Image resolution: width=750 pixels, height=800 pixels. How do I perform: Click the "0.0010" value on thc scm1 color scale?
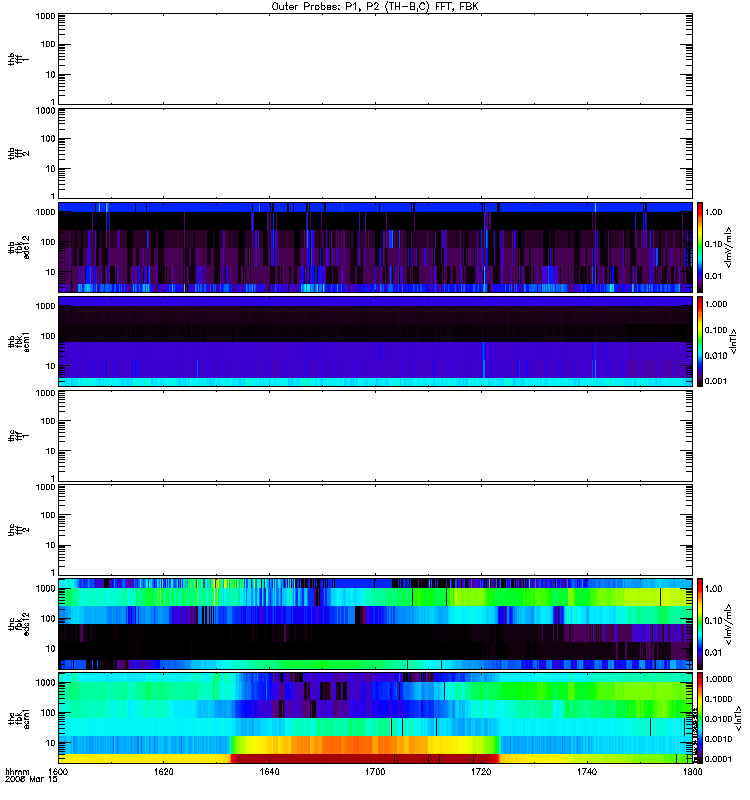pos(718,739)
